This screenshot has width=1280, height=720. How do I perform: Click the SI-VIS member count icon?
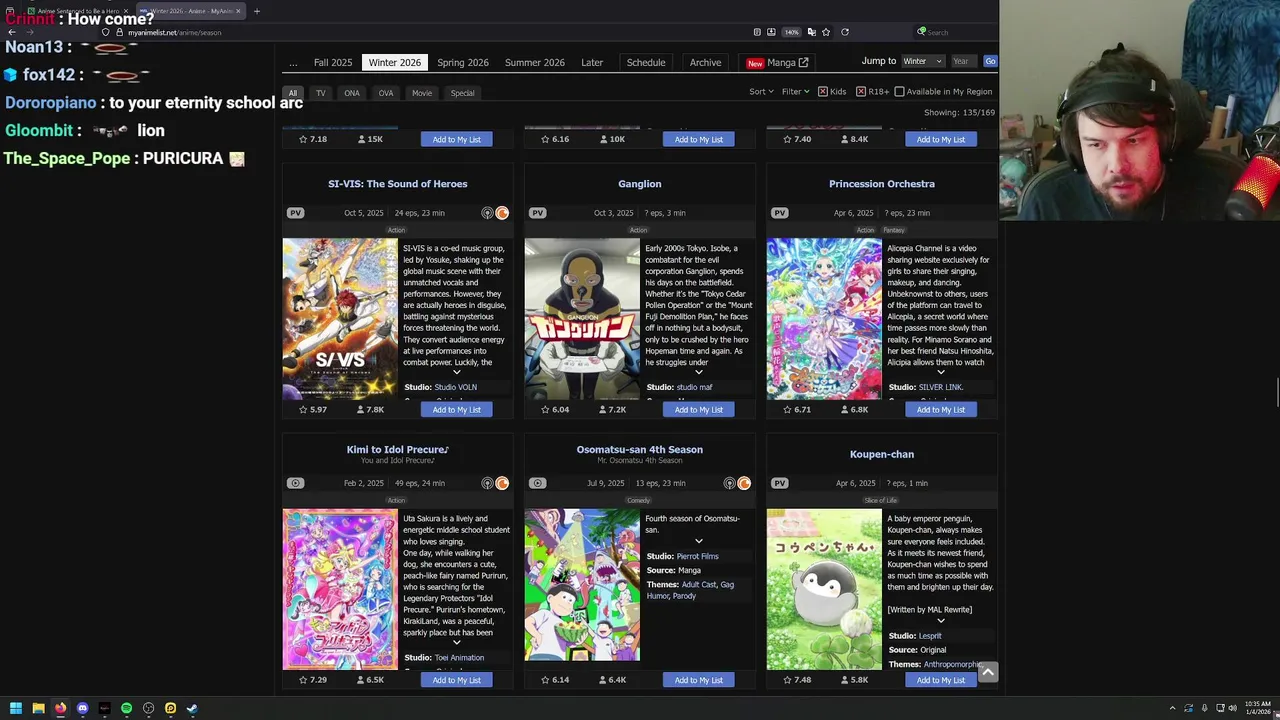361,410
